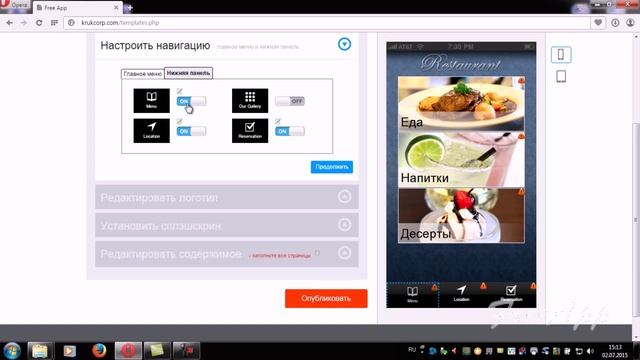Select the tablet preview device icon
Screen dimensions: 640x360
click(x=561, y=76)
